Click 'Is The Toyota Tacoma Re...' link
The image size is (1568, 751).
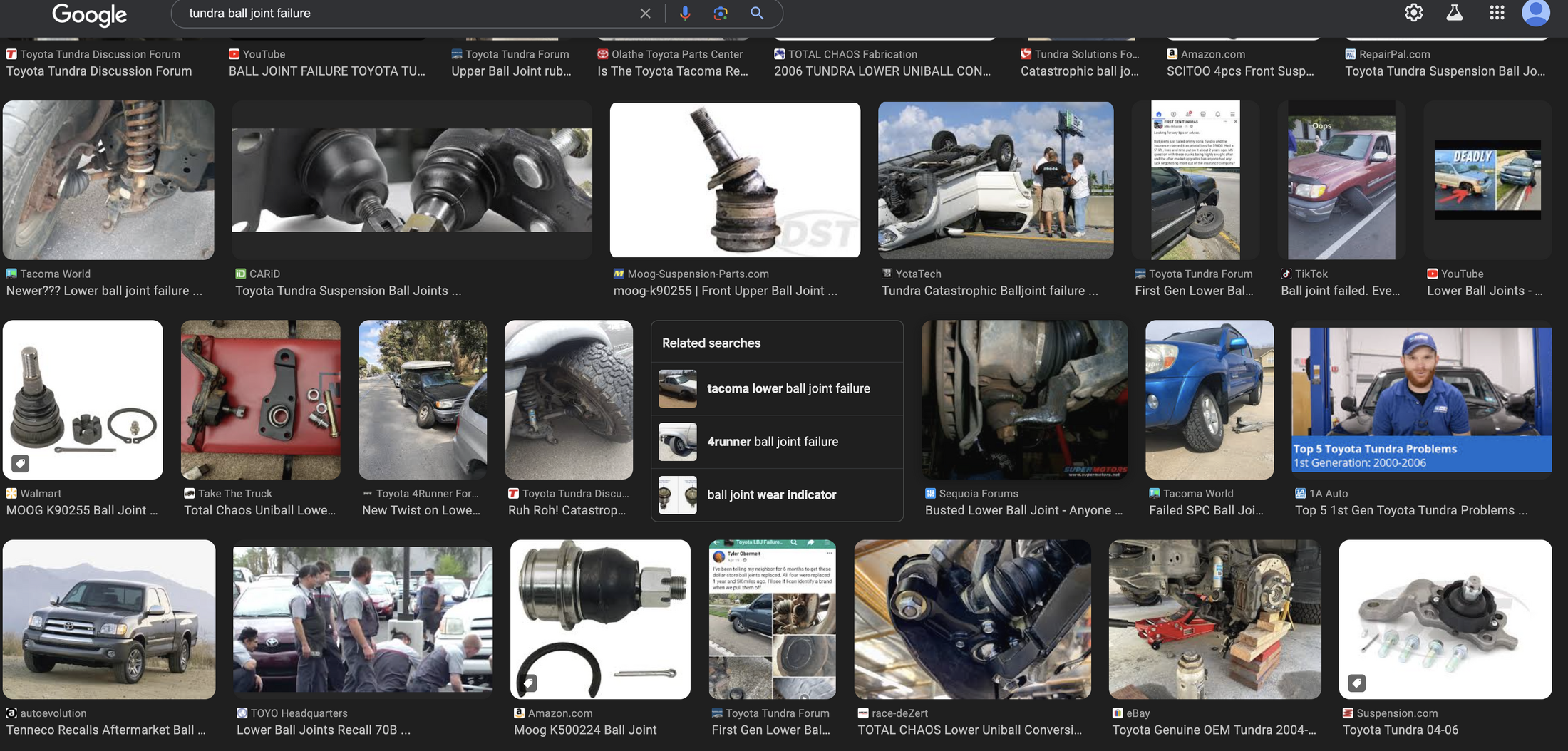673,71
